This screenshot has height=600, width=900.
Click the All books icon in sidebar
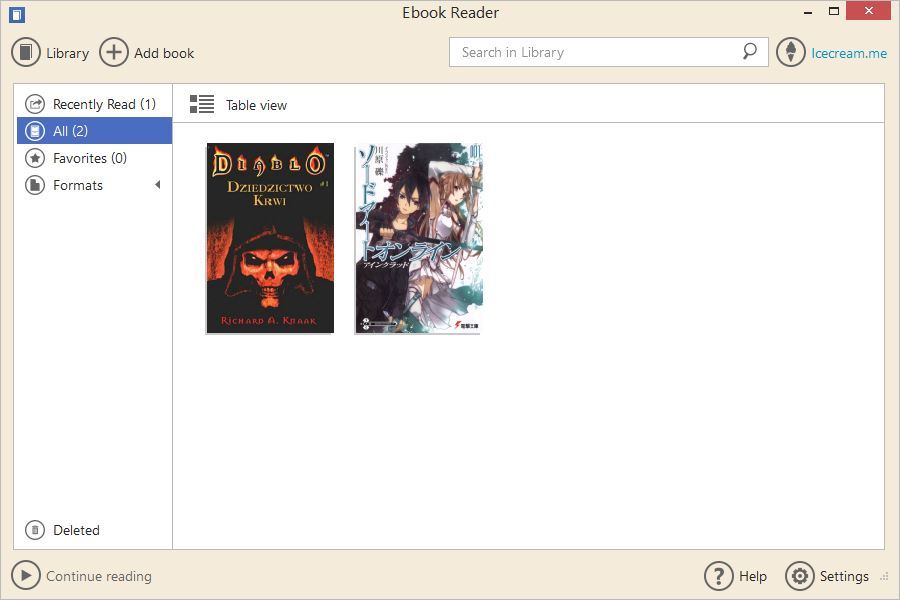tap(35, 131)
